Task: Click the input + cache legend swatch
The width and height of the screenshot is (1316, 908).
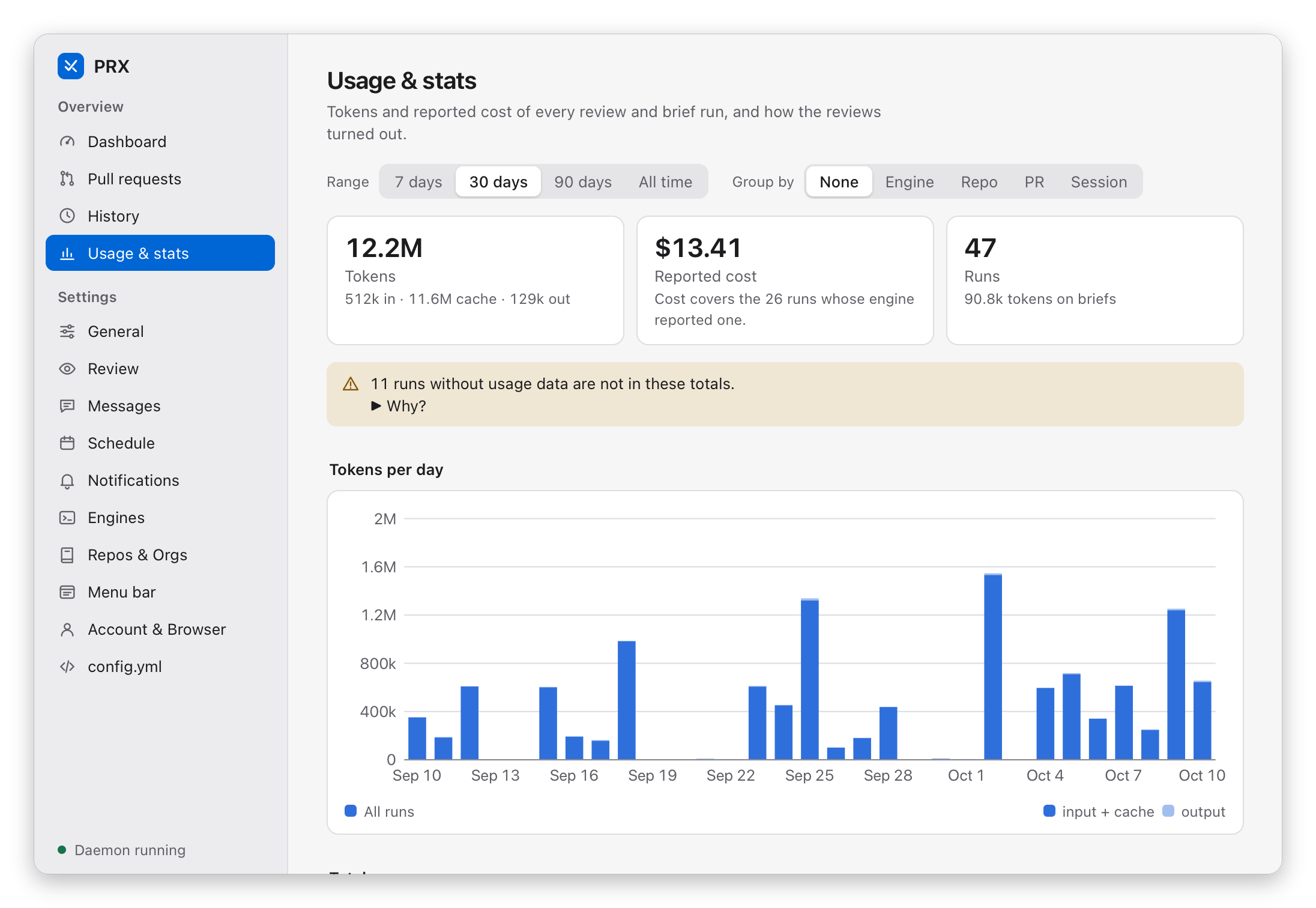Action: 1049,811
